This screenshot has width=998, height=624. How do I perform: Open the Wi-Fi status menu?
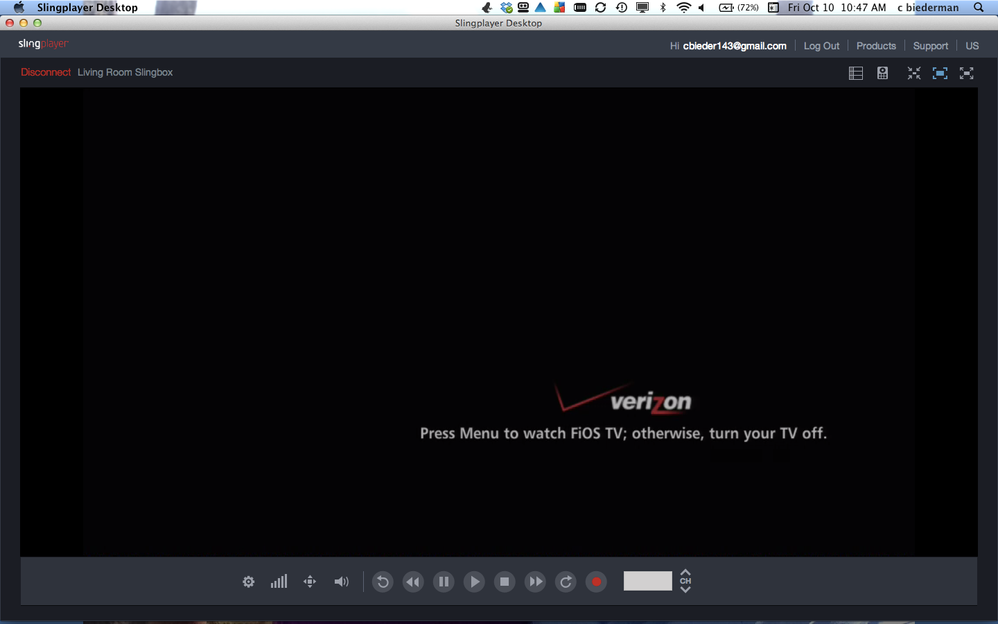[x=684, y=7]
